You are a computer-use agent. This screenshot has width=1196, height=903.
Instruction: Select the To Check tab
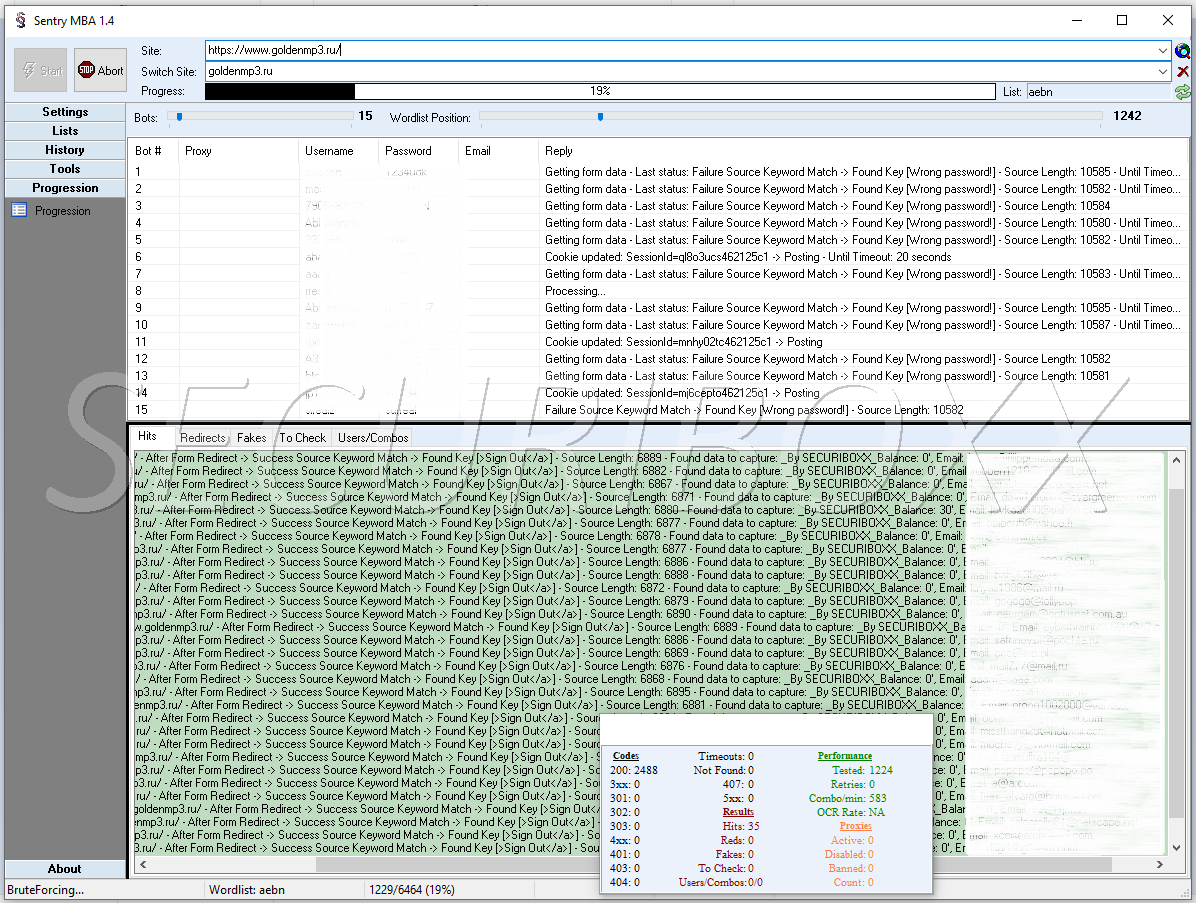point(302,437)
